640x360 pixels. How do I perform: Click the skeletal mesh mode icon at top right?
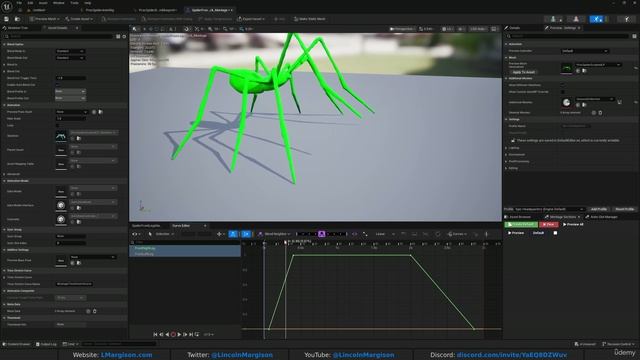pos(576,19)
